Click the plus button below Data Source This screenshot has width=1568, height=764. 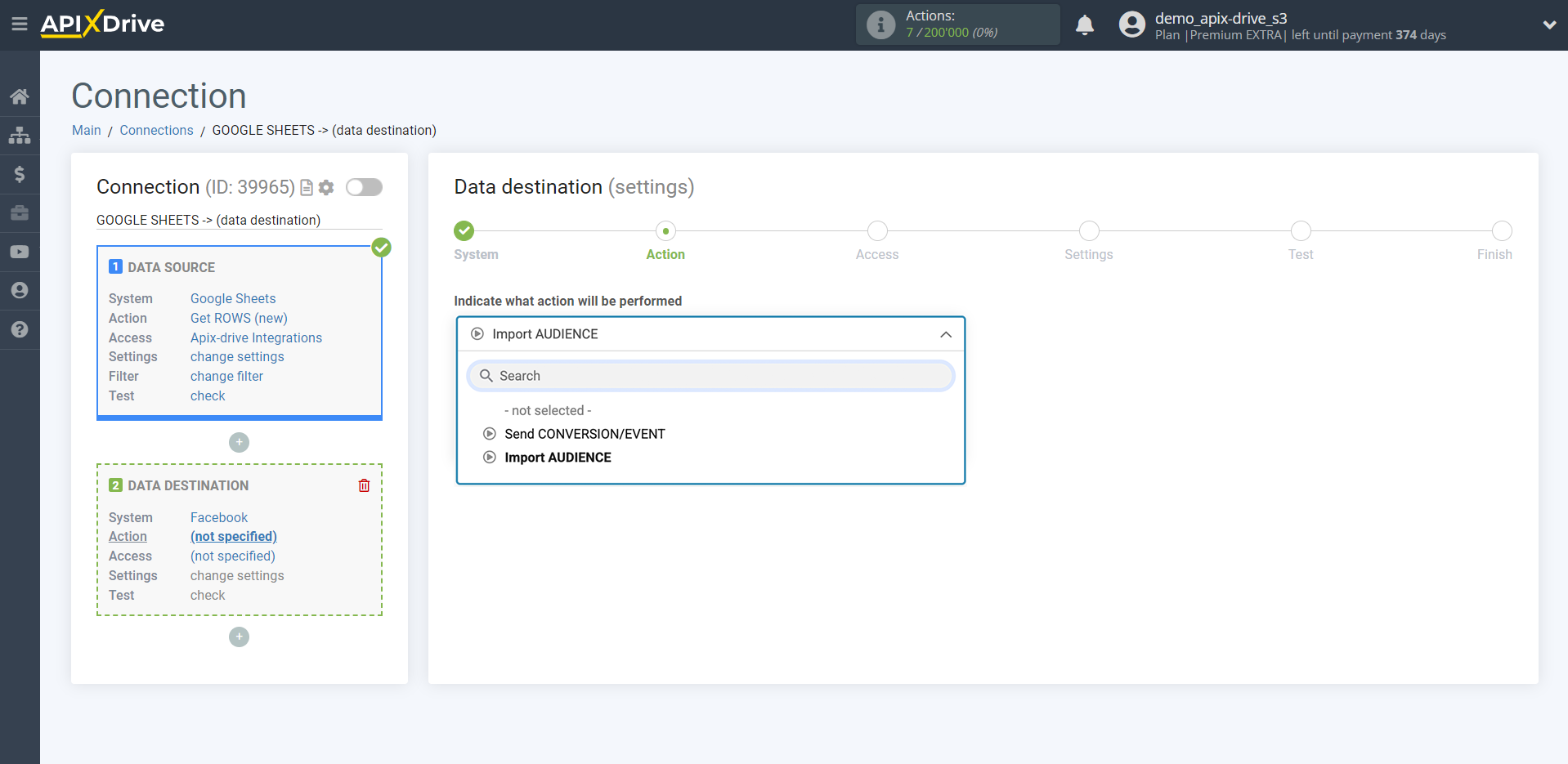[239, 442]
